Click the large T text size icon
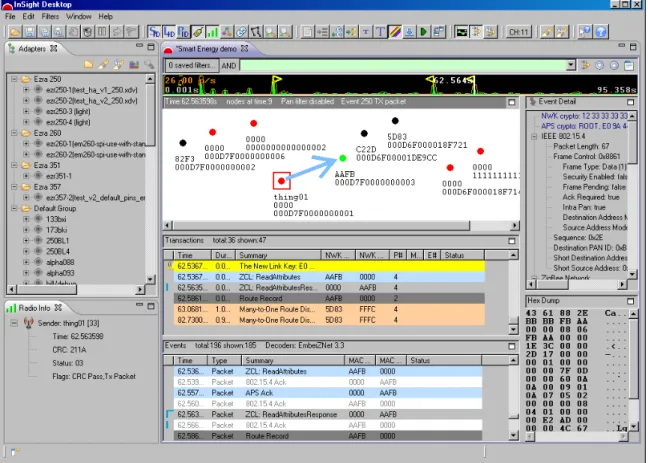This screenshot has height=463, width=648. [x=380, y=32]
